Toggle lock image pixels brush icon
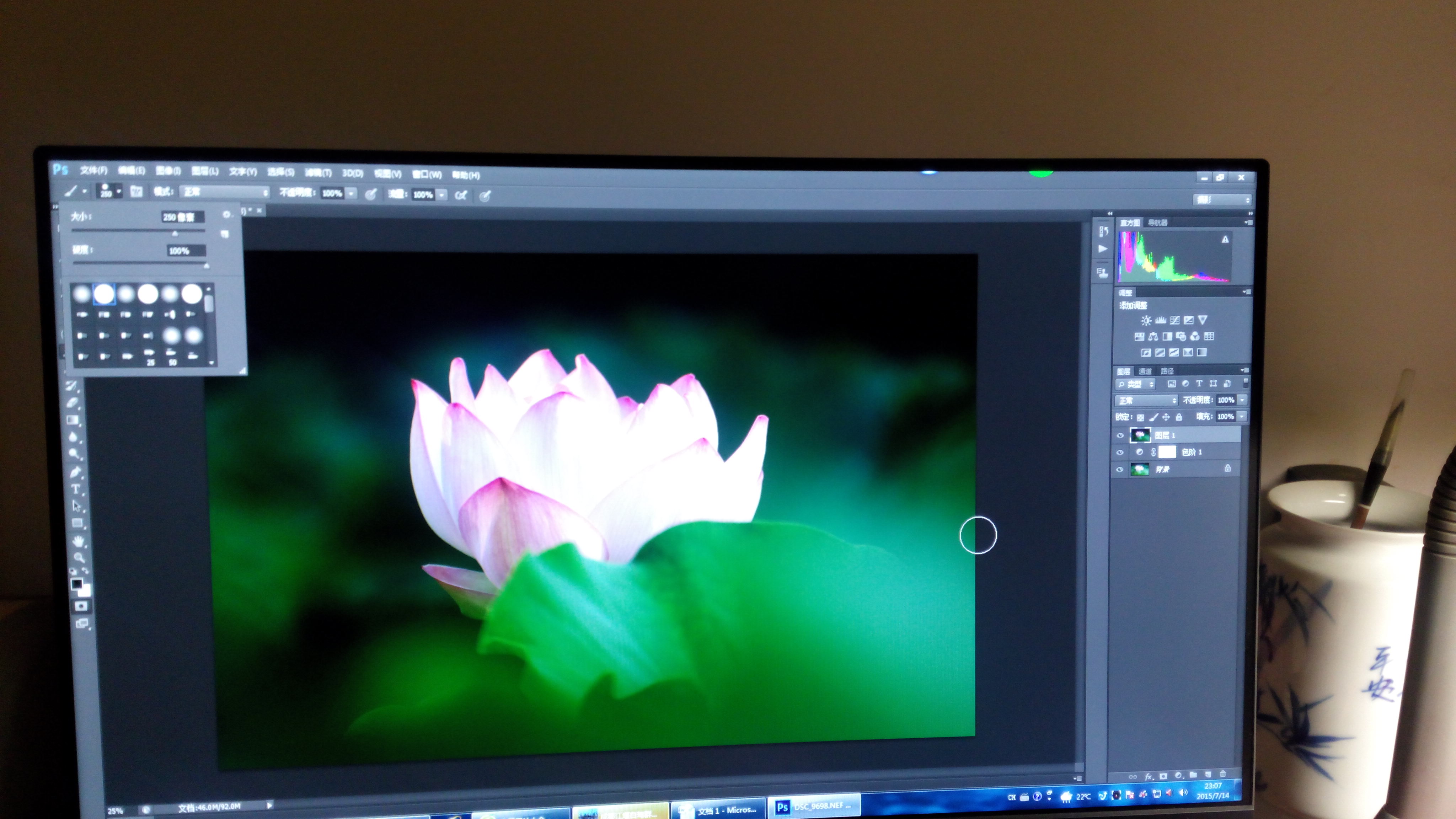The width and height of the screenshot is (1456, 819). pyautogui.click(x=1153, y=417)
